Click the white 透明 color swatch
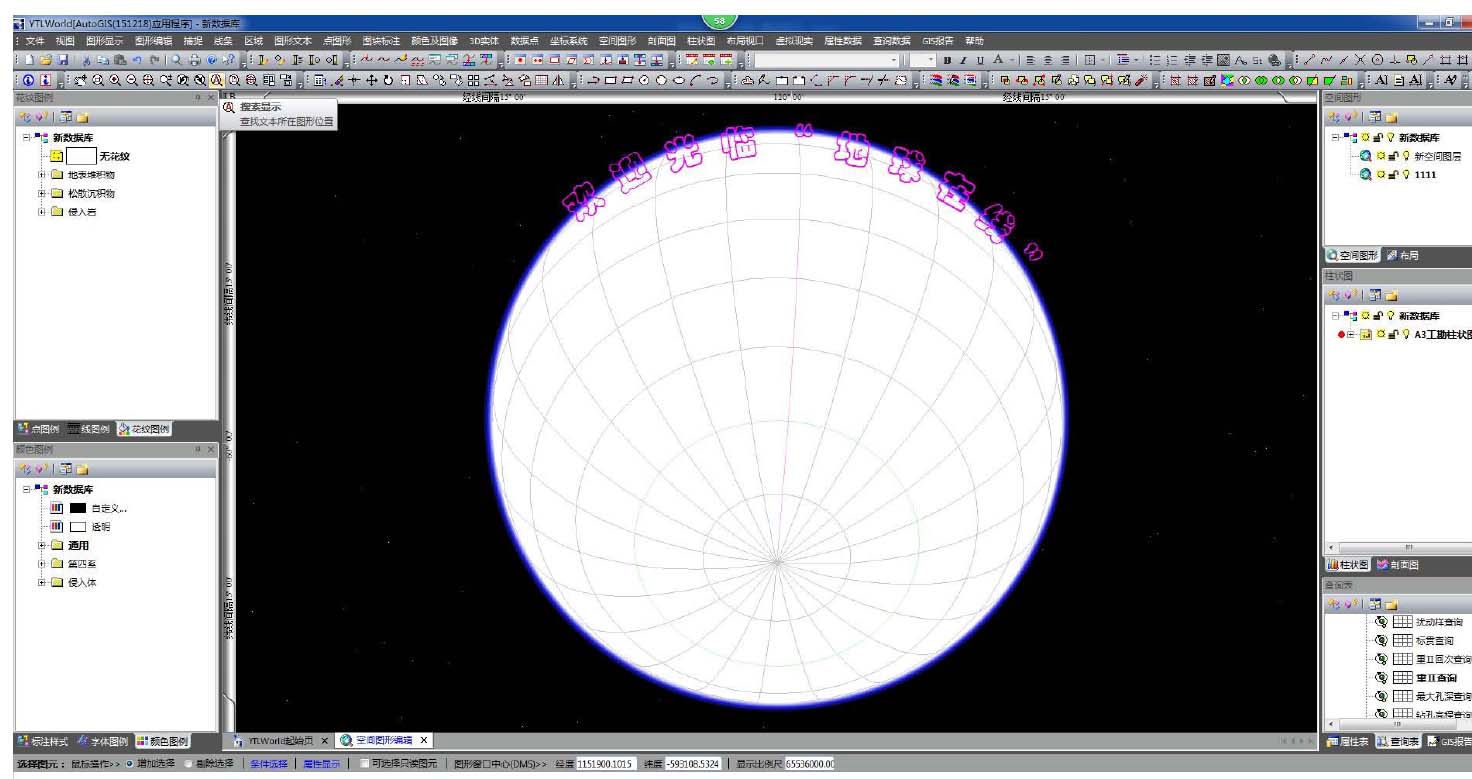The height and width of the screenshot is (779, 1472). tap(77, 527)
